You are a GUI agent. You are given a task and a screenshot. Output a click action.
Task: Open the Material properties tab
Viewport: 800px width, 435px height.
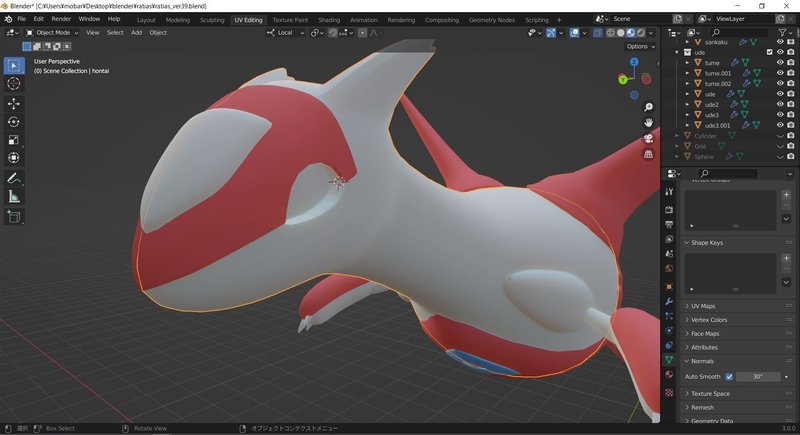click(x=669, y=374)
